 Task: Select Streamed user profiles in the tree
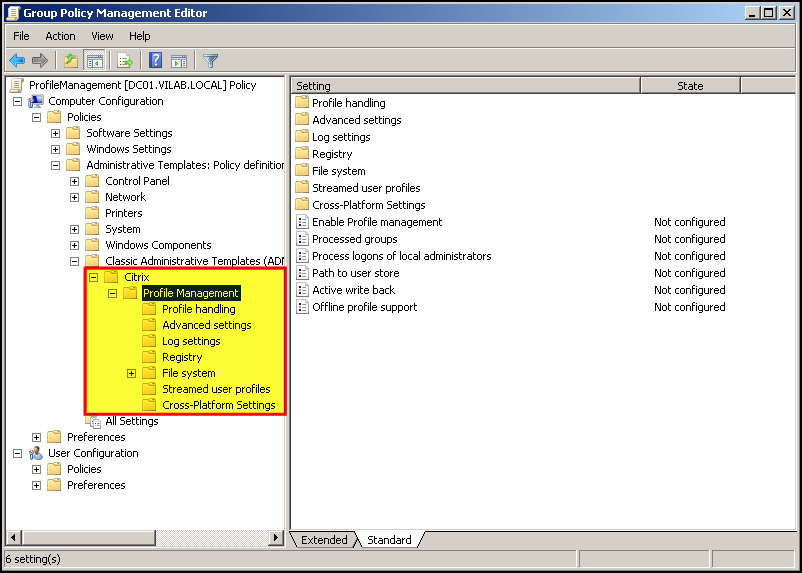(x=216, y=389)
